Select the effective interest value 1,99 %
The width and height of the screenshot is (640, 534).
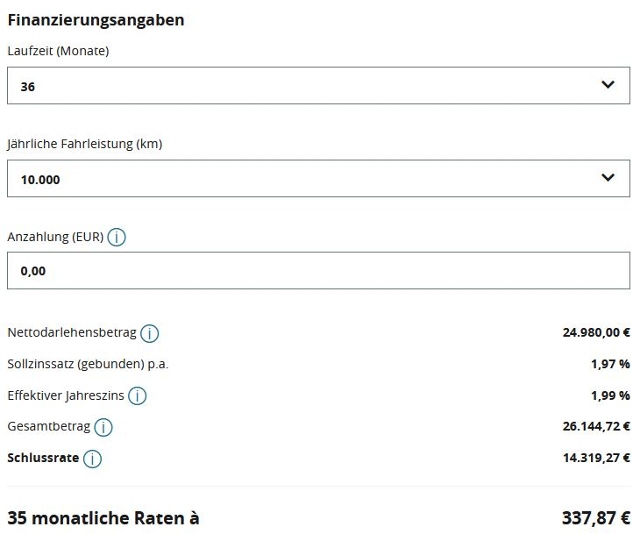point(611,395)
